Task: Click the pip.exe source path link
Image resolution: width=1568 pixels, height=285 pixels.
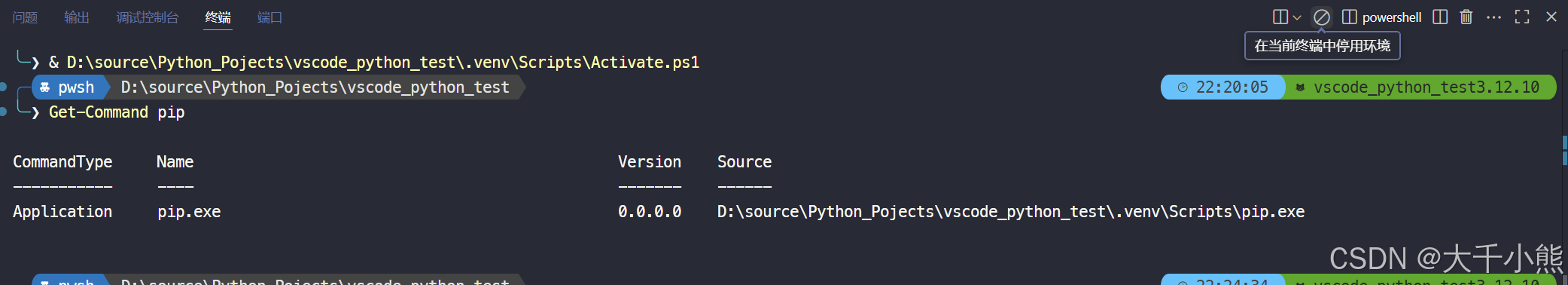Action: [x=1011, y=212]
